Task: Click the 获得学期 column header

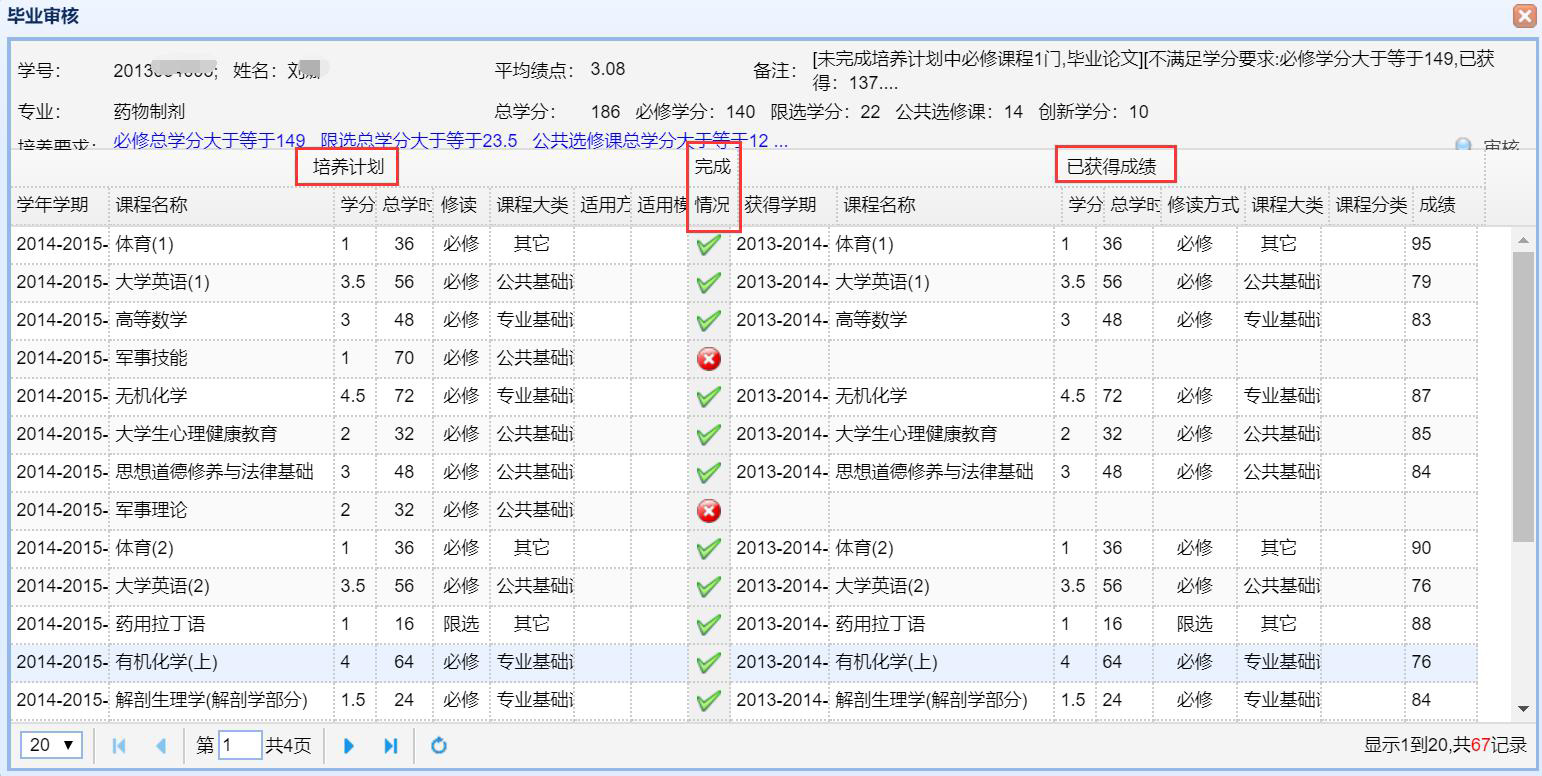Action: coord(779,205)
